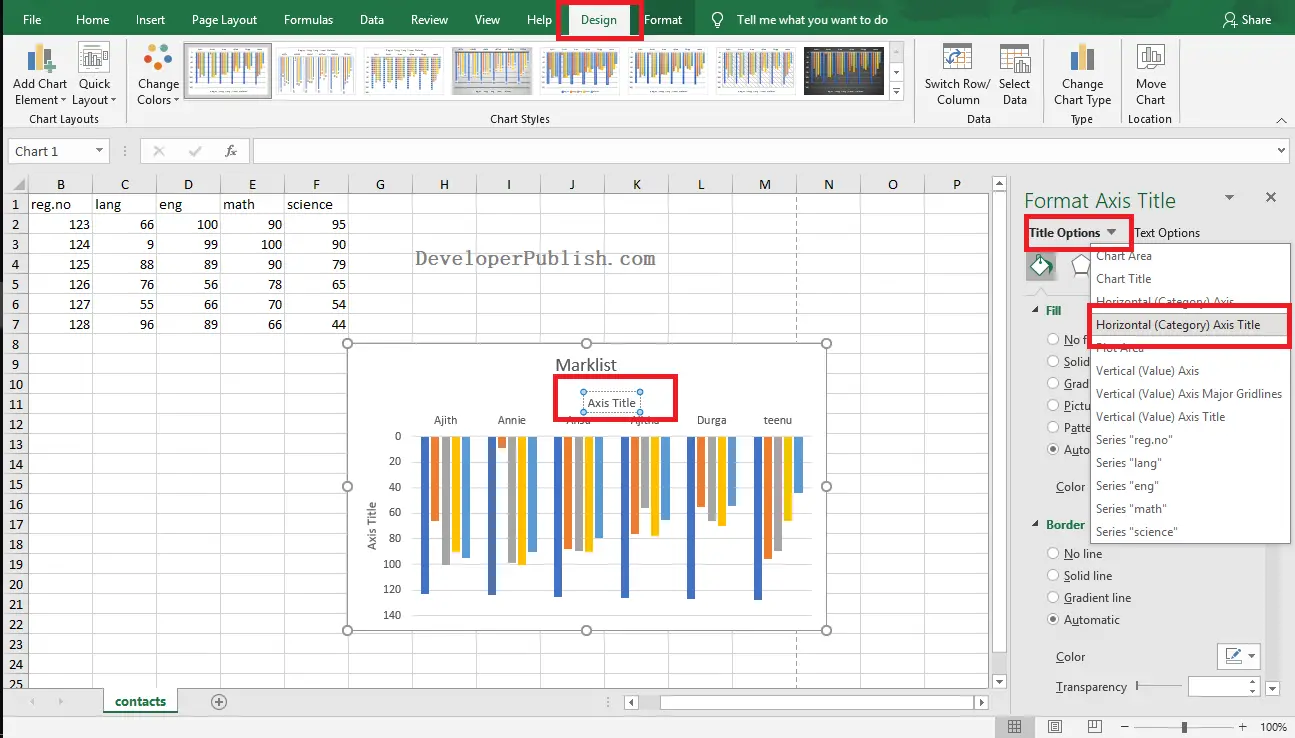Click the Share person icon
Viewport: 1295px width, 738px height.
tap(1230, 20)
